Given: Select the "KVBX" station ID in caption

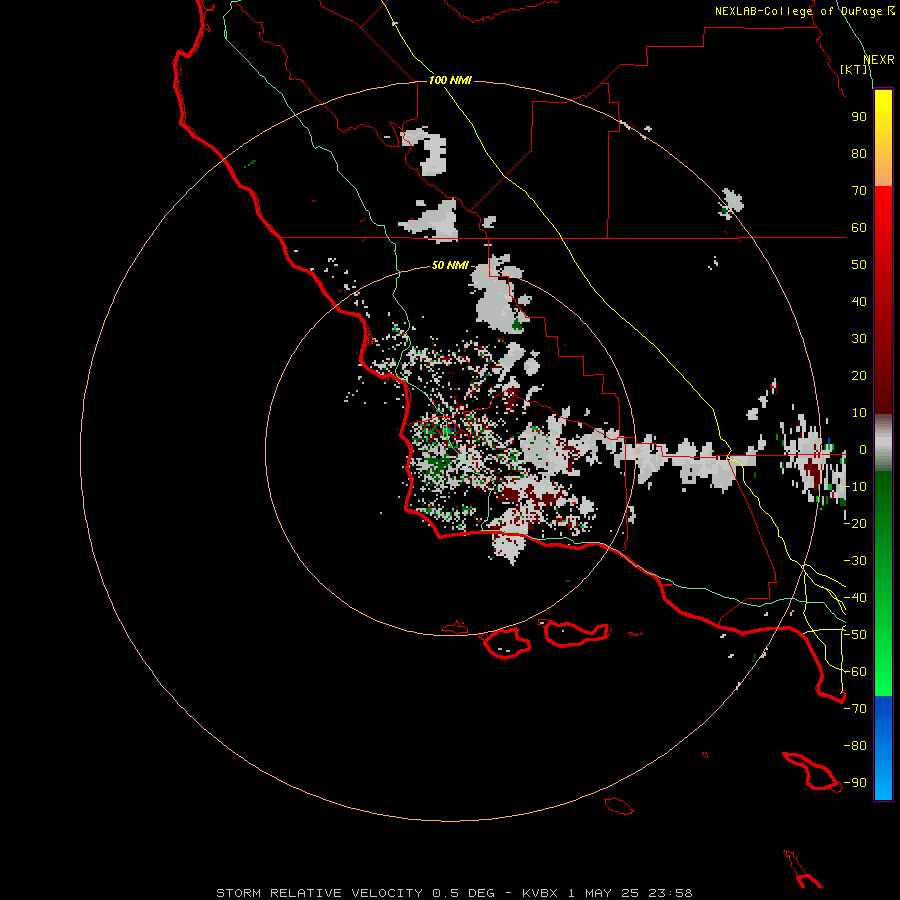Looking at the screenshot, I should click(x=540, y=893).
